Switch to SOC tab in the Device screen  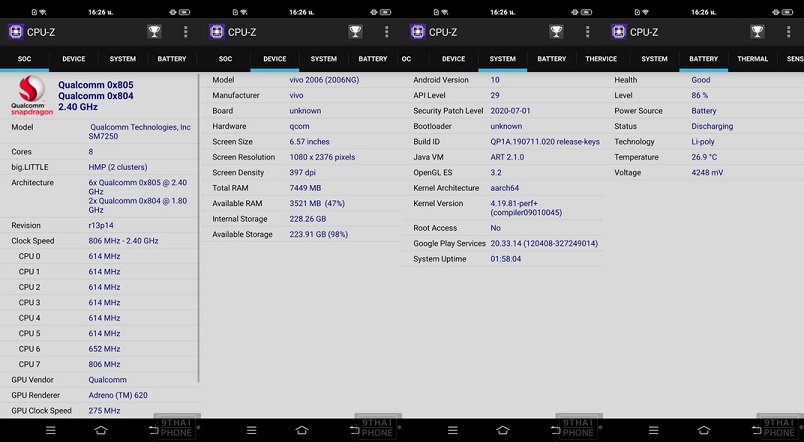pos(226,59)
